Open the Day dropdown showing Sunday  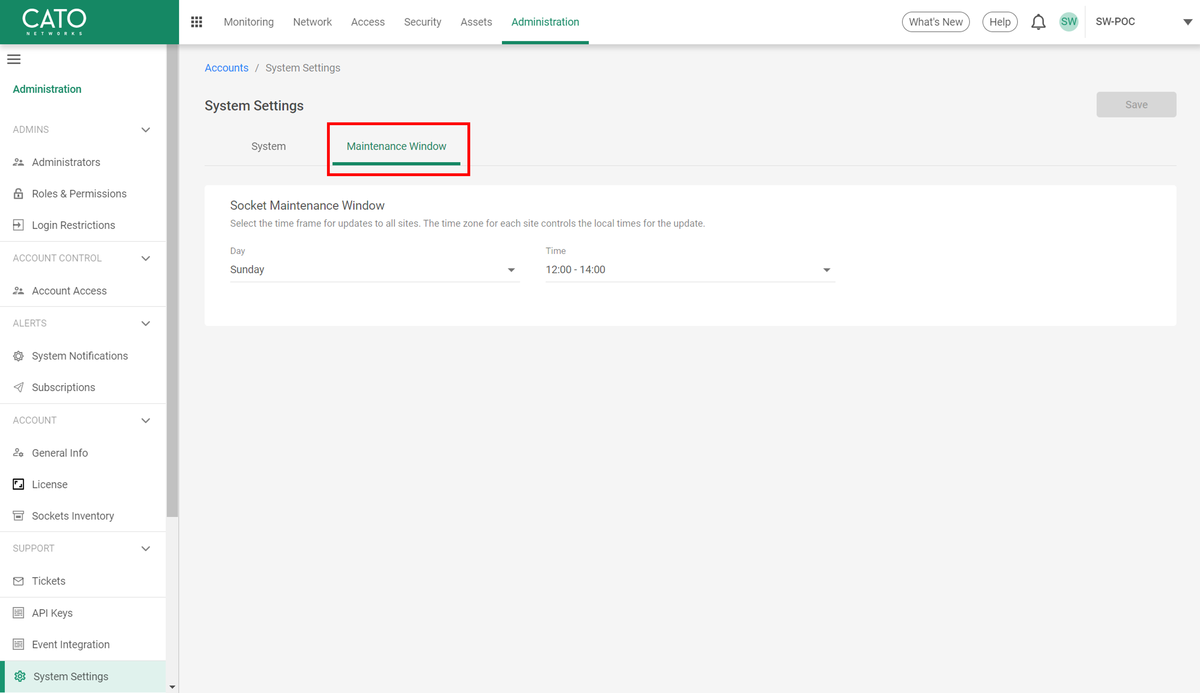coord(374,270)
